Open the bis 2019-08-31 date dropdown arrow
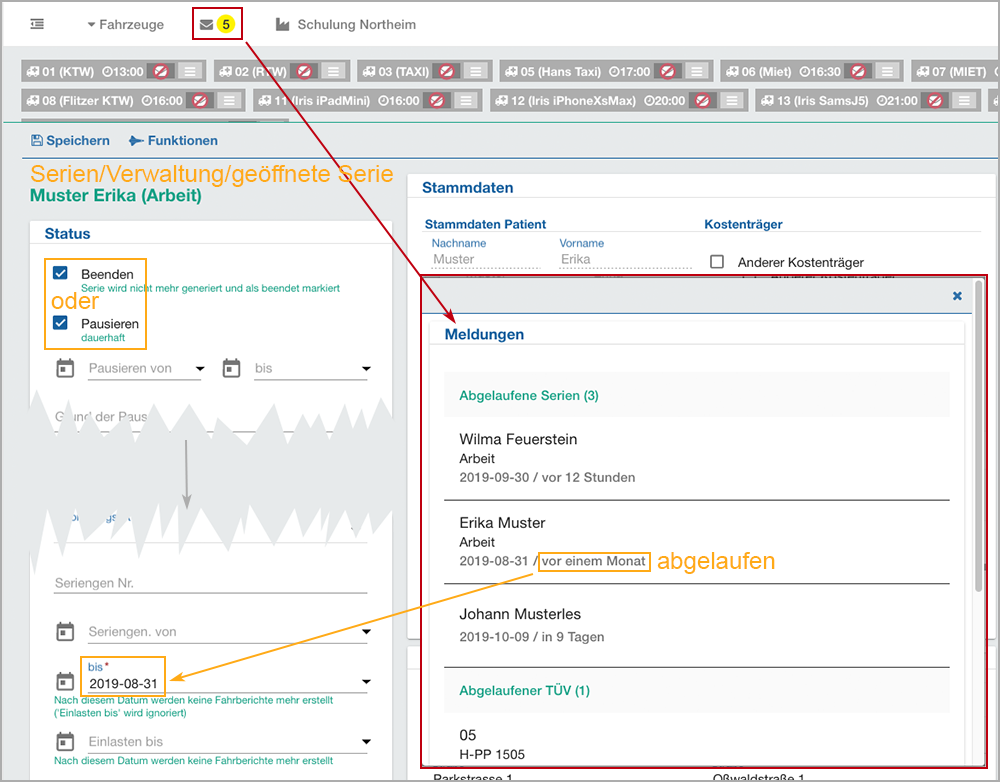 tap(366, 682)
